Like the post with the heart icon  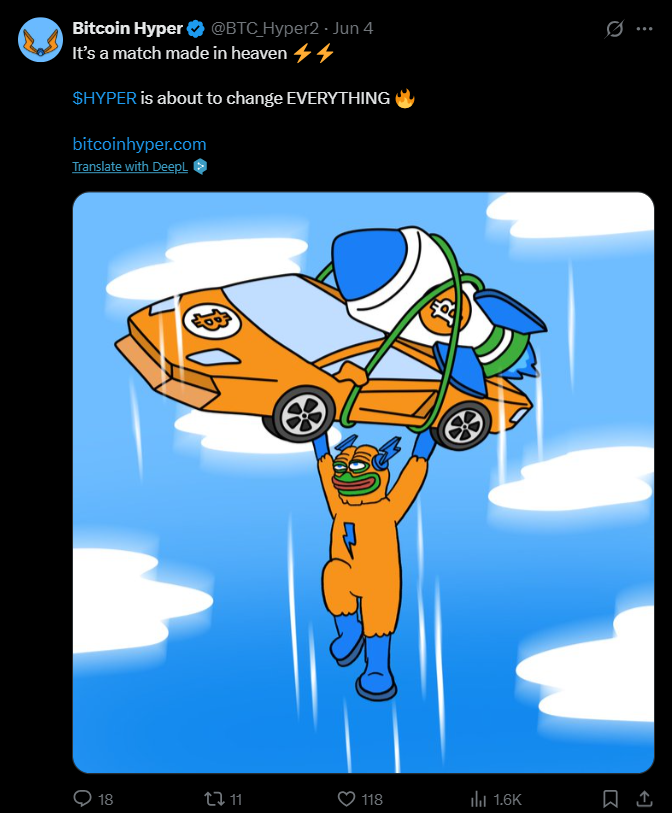pyautogui.click(x=347, y=799)
